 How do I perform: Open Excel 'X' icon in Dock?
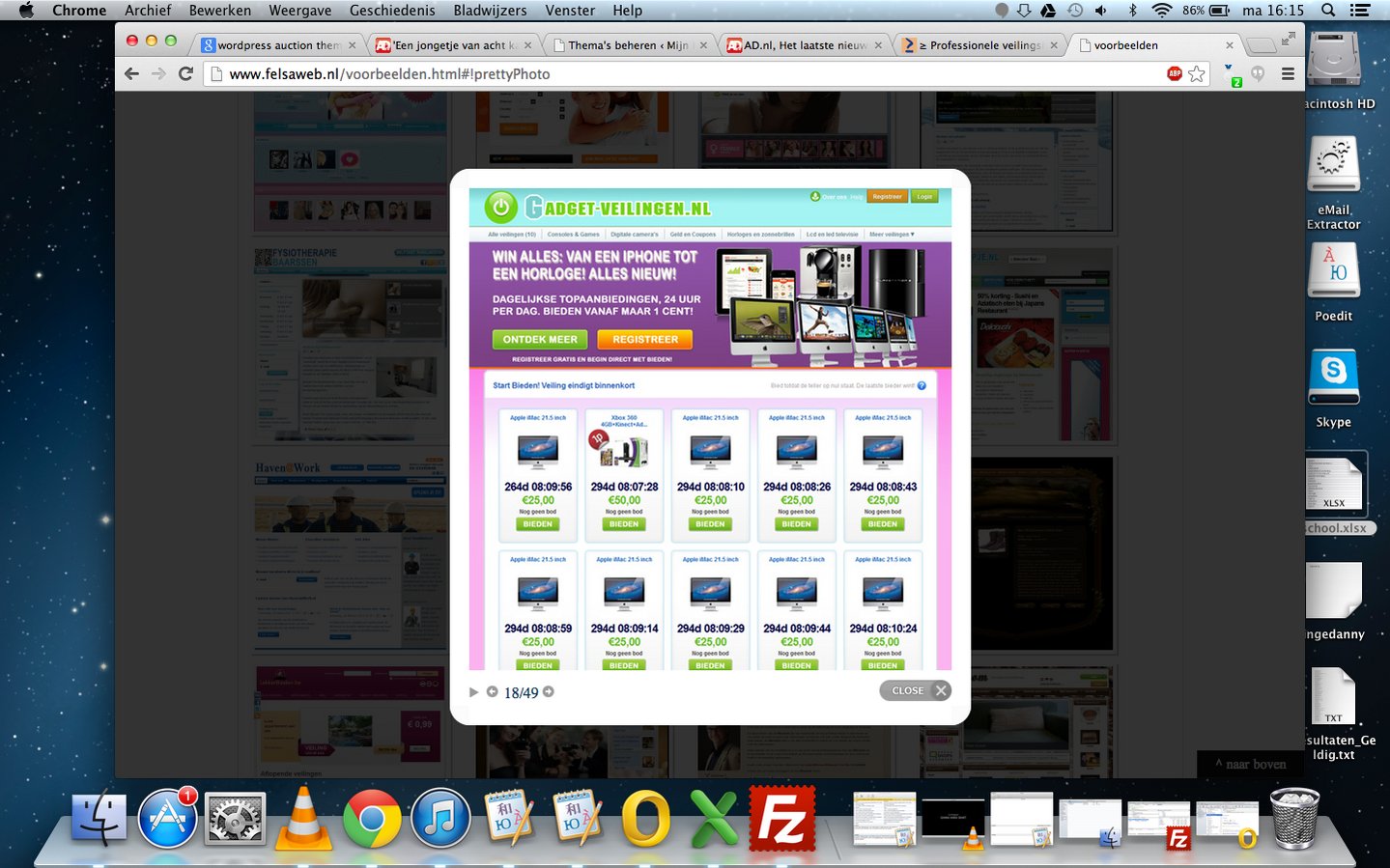pos(714,819)
